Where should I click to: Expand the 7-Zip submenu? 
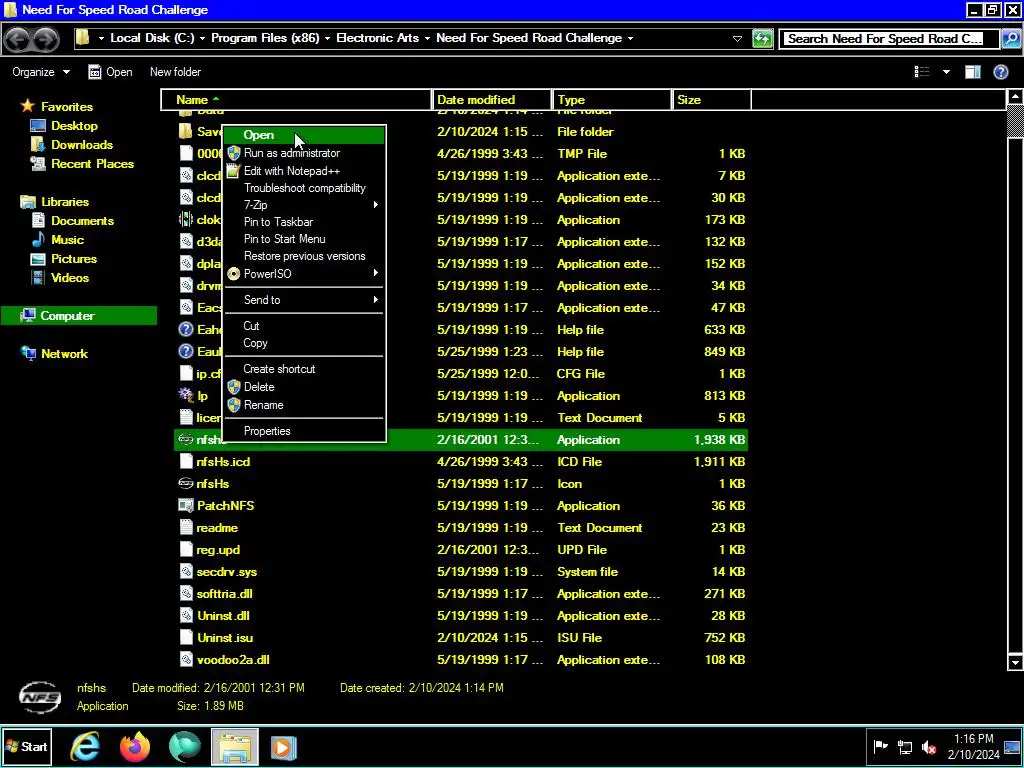click(x=304, y=205)
